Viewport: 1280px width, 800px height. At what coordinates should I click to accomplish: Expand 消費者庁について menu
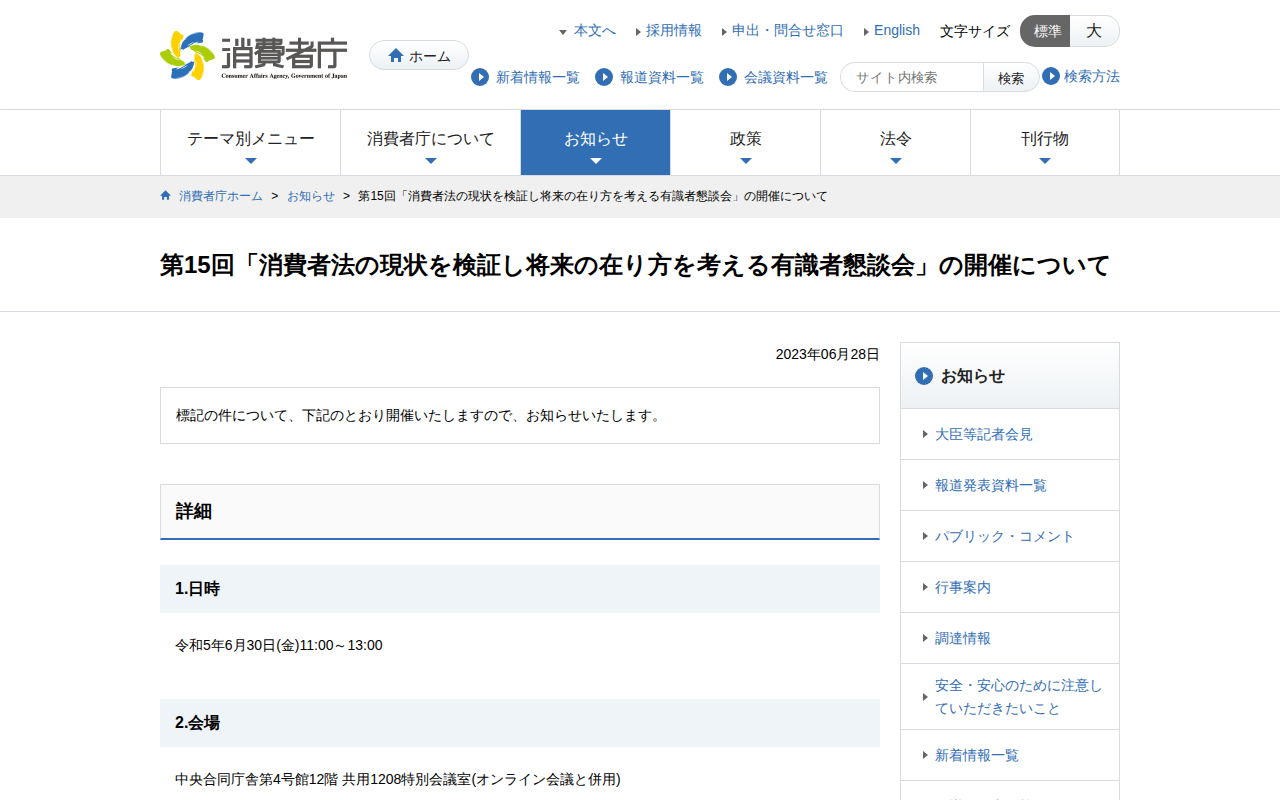pyautogui.click(x=431, y=143)
